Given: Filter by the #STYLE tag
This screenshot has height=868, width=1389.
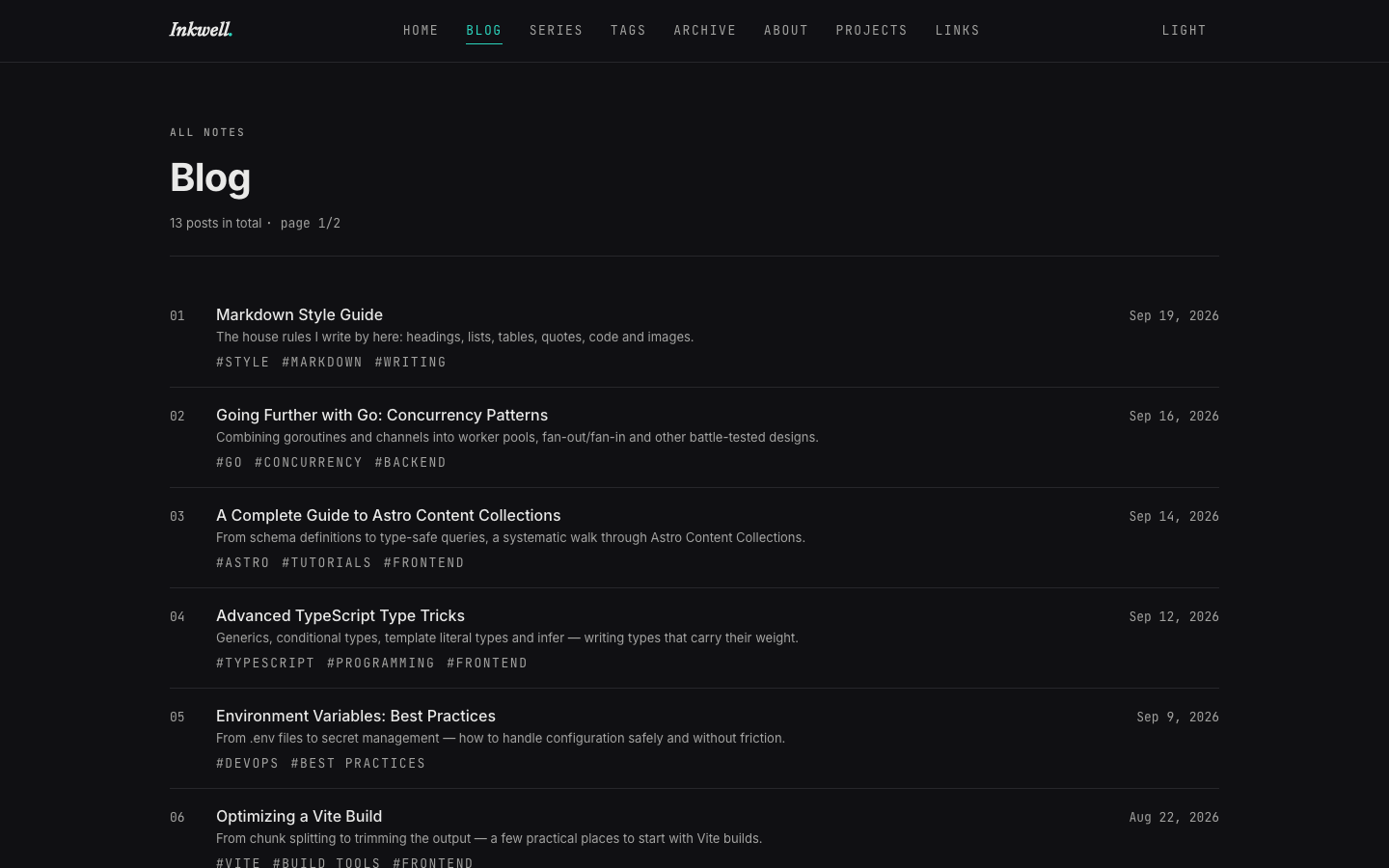Looking at the screenshot, I should pos(243,363).
